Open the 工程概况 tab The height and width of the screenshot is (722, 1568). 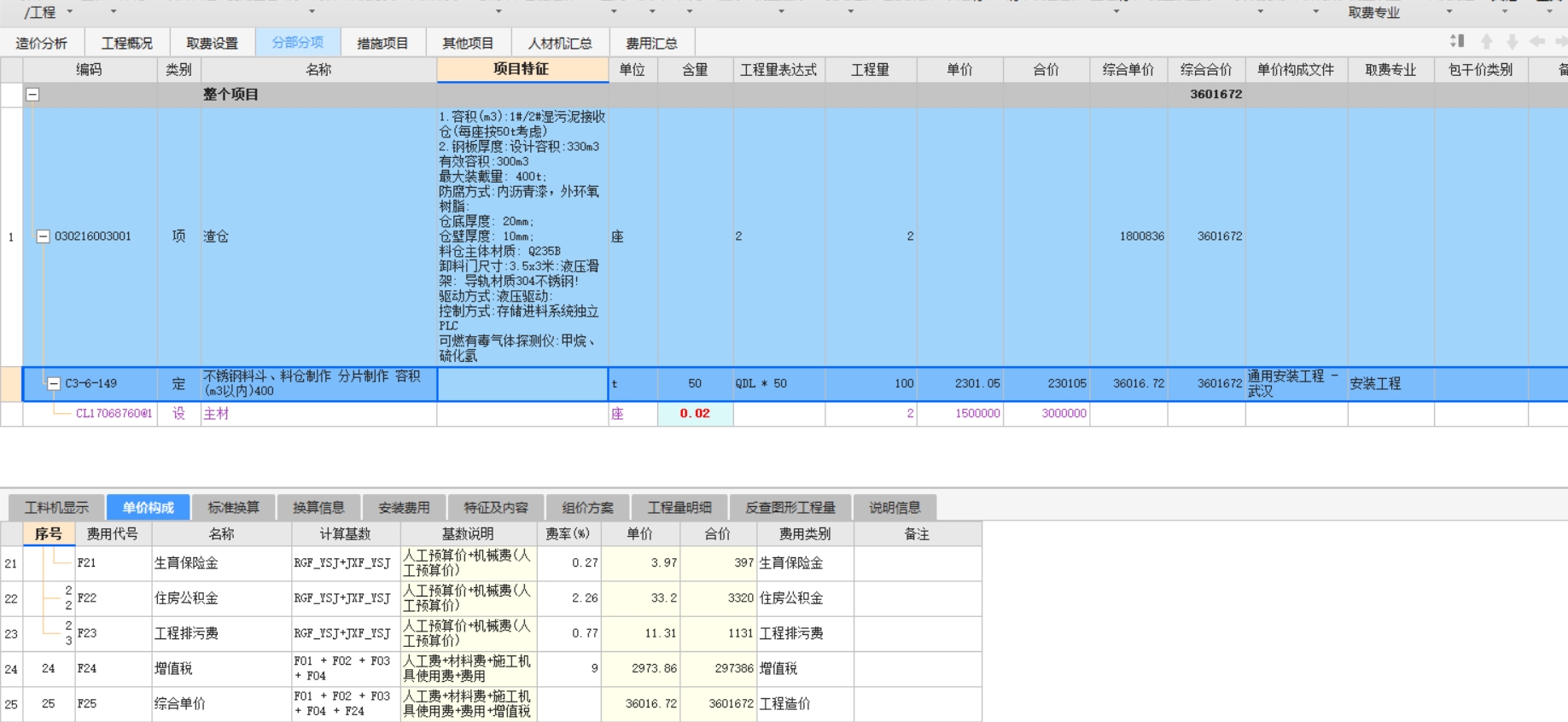click(x=127, y=43)
